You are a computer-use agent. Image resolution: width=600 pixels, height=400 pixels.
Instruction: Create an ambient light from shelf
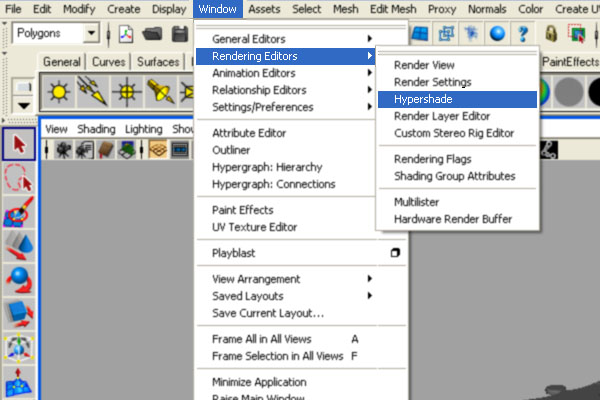point(59,92)
